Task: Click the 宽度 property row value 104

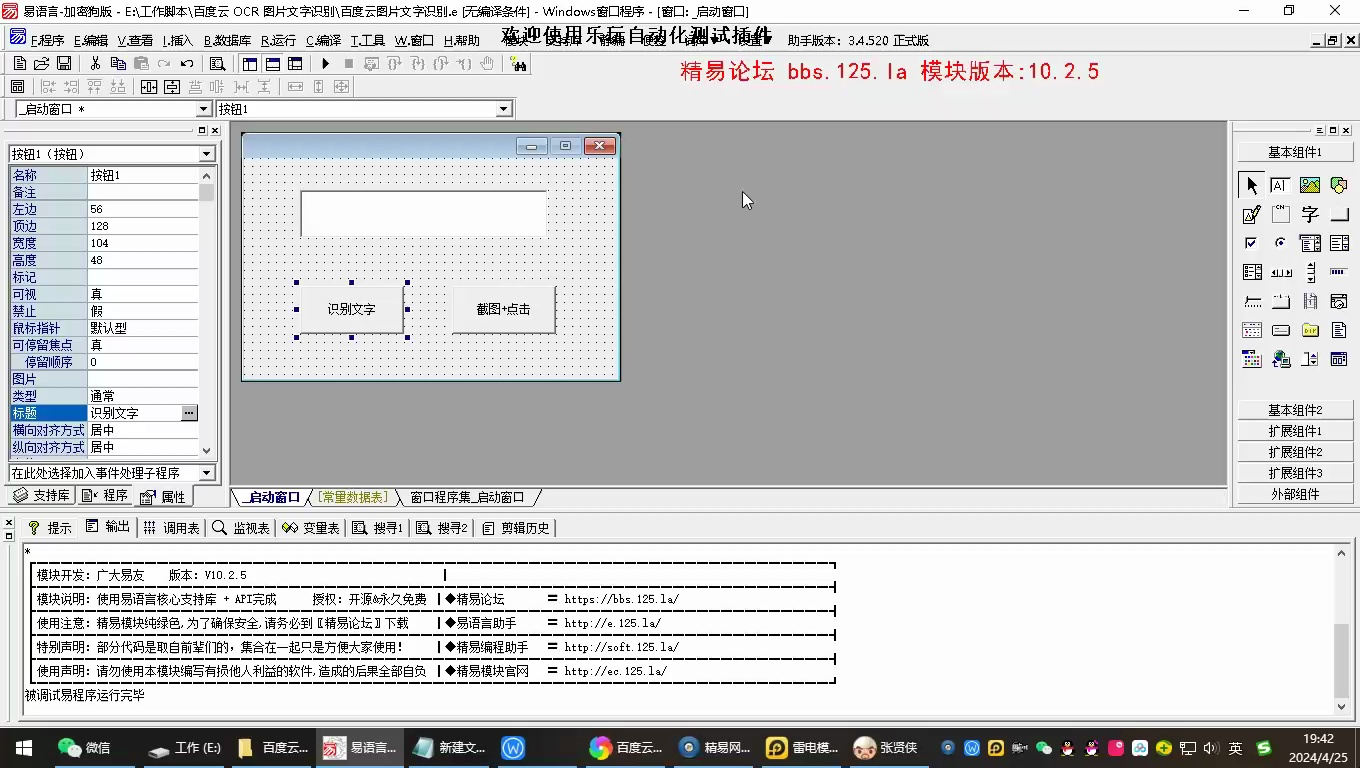Action: [143, 243]
